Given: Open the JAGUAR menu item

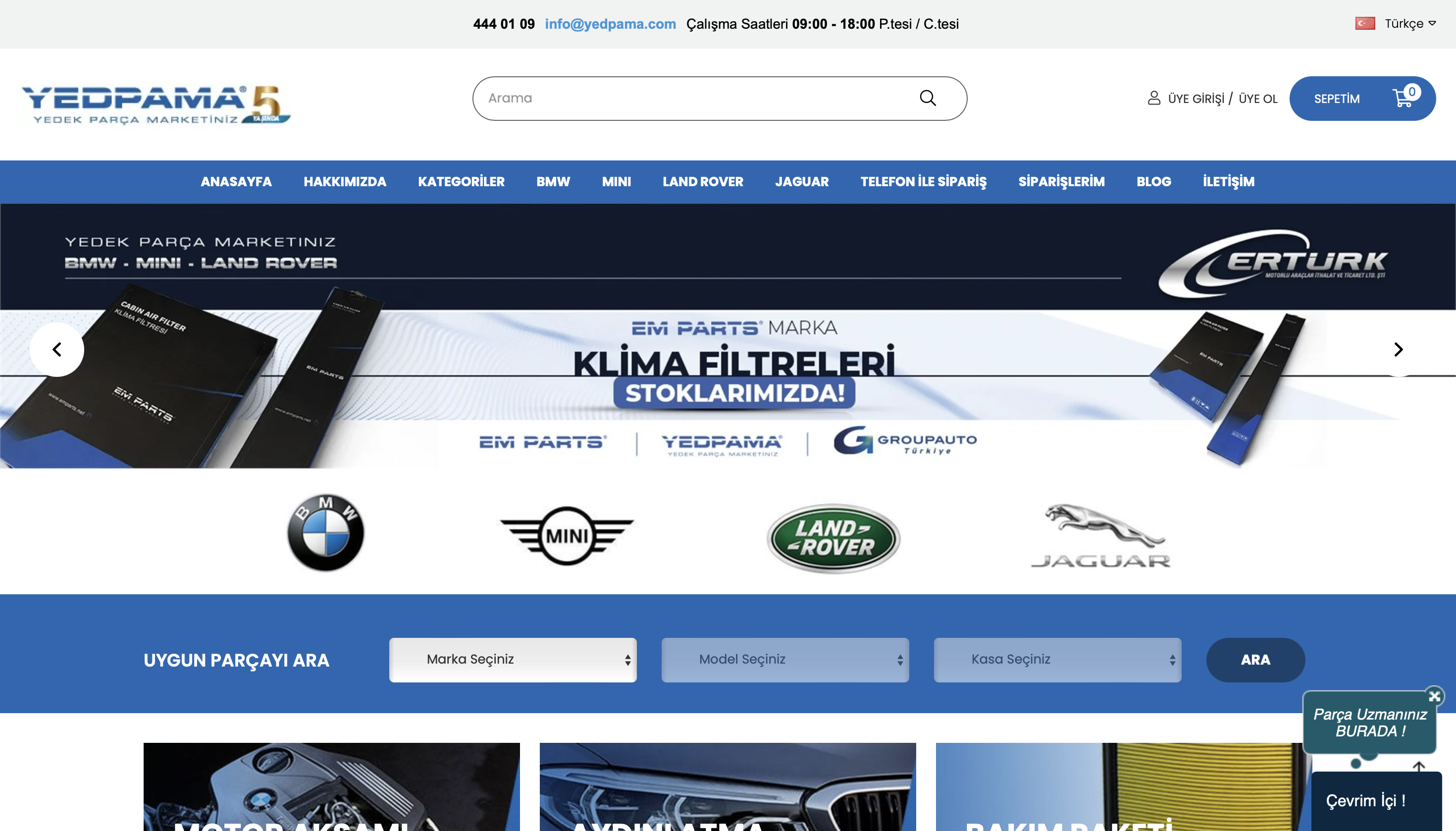Looking at the screenshot, I should point(801,181).
